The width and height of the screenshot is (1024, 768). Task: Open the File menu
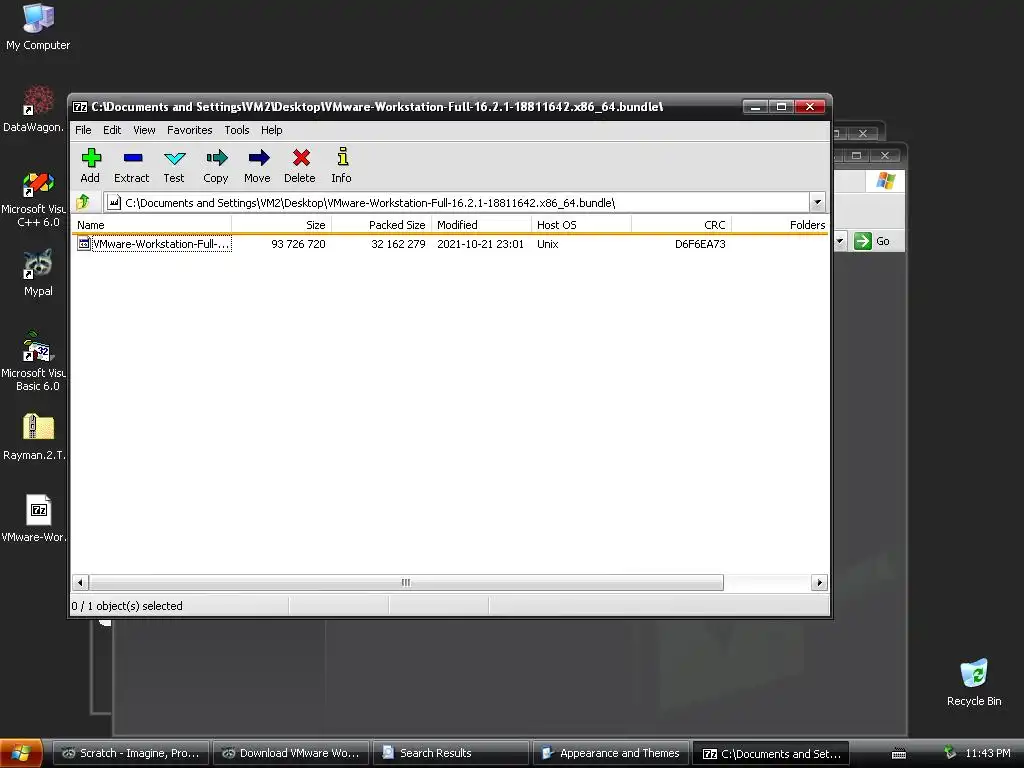[x=83, y=130]
